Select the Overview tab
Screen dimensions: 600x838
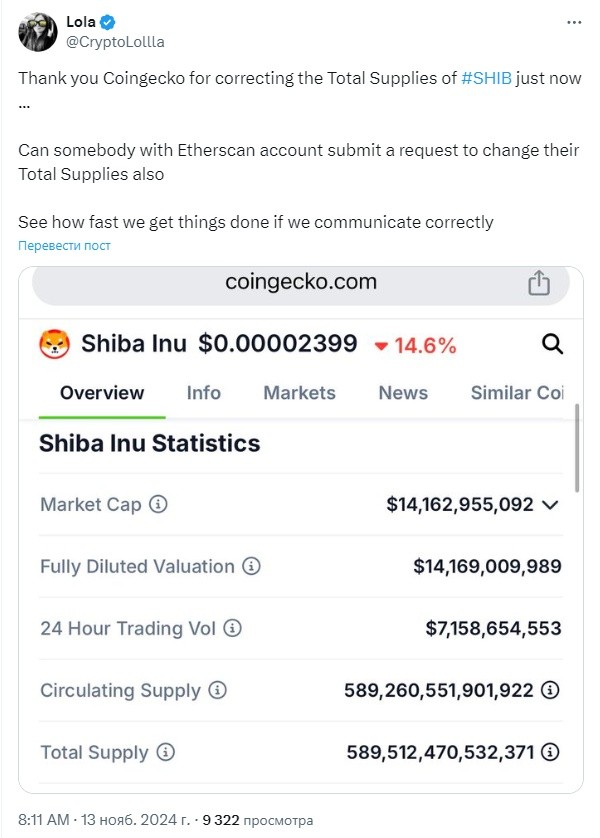tap(102, 393)
